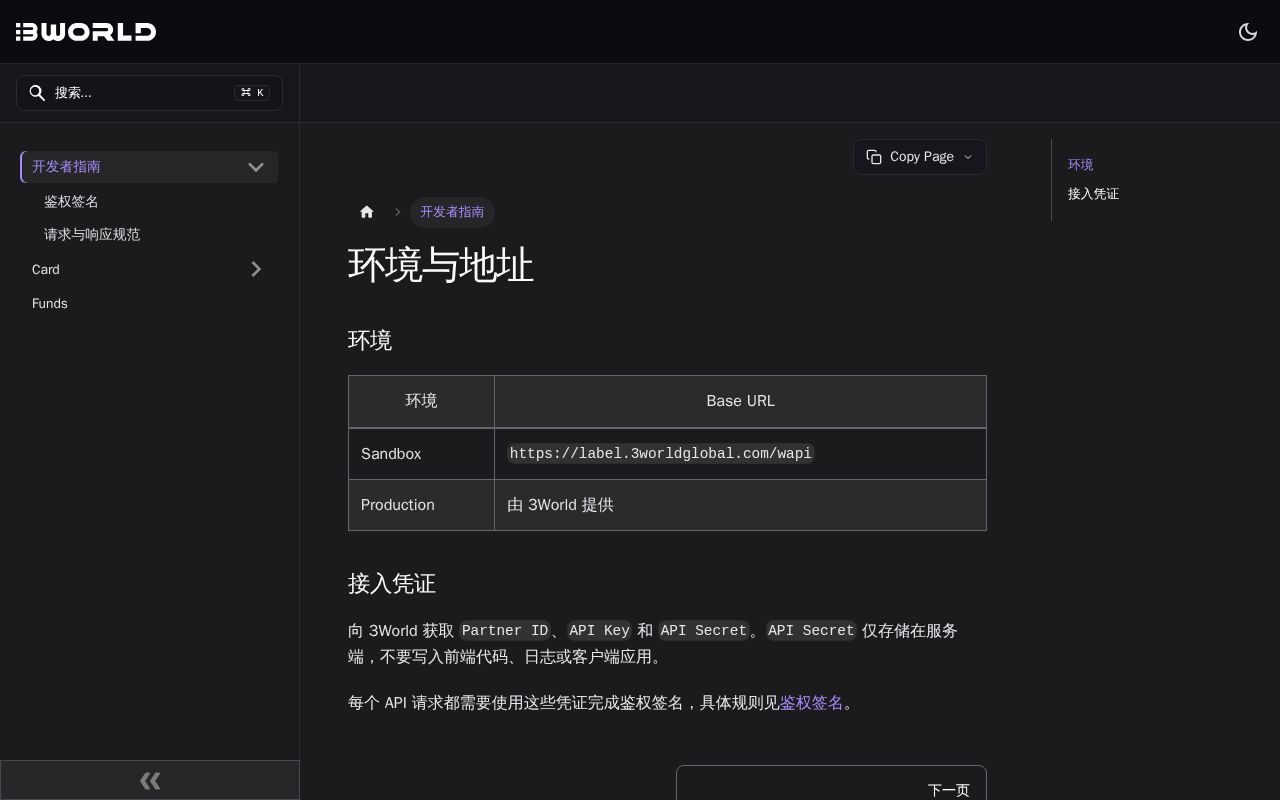Click the copy icon in Copy Page
This screenshot has width=1280, height=800.
pos(874,157)
